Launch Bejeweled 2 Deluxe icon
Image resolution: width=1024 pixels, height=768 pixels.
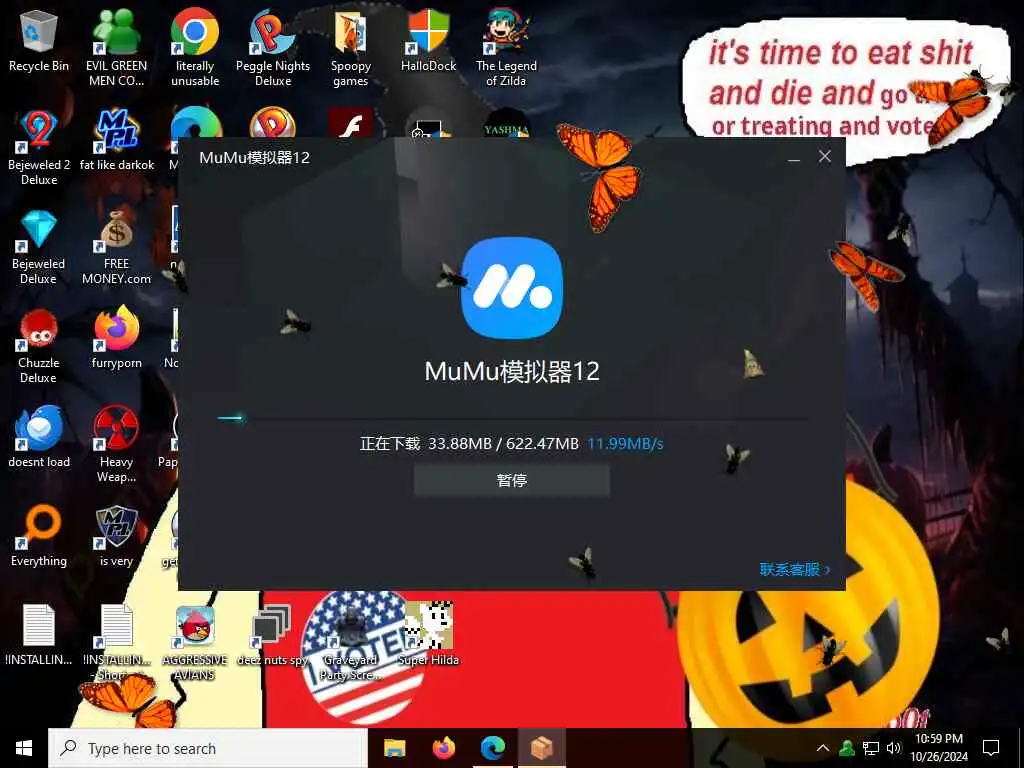click(x=39, y=146)
